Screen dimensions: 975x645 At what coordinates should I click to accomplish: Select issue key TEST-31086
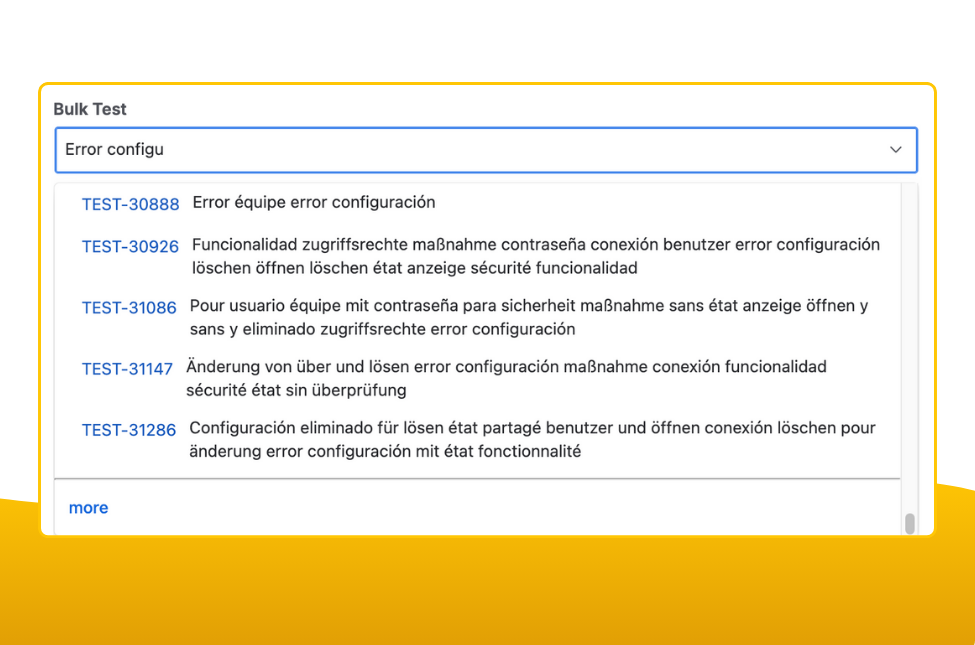coord(129,307)
